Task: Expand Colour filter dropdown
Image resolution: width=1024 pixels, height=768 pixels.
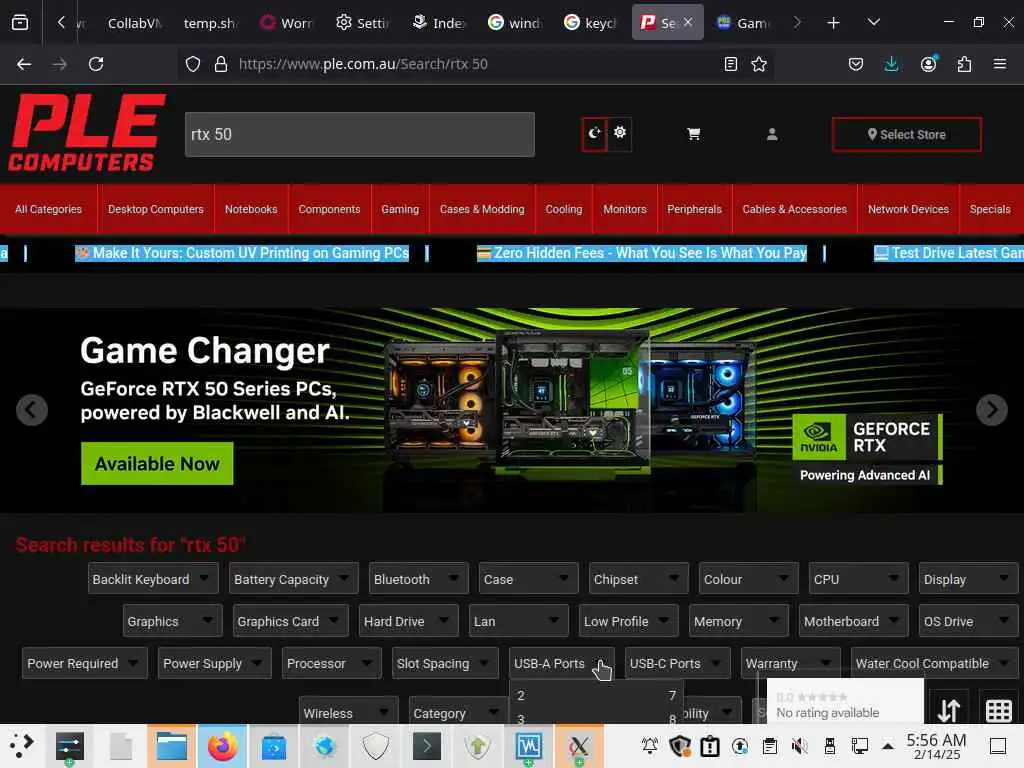Action: coord(748,579)
